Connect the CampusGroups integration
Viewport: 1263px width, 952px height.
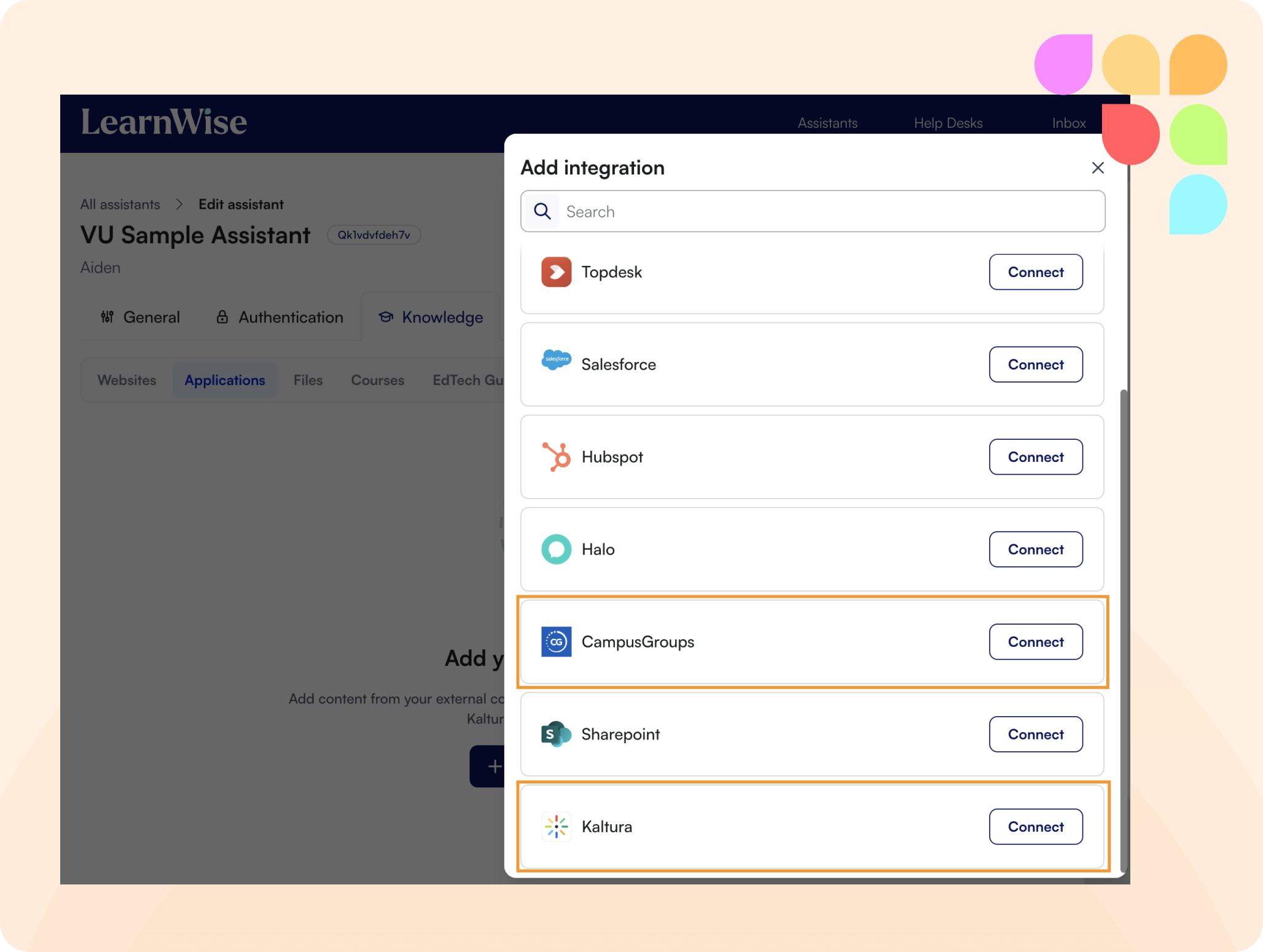point(1035,642)
